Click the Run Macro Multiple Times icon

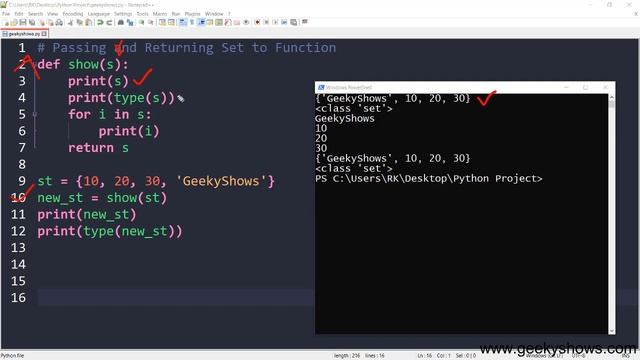tap(284, 22)
